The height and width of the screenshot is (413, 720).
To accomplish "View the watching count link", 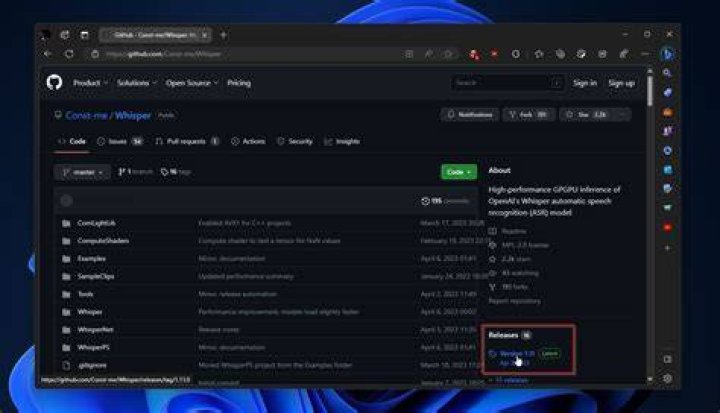I will click(514, 273).
